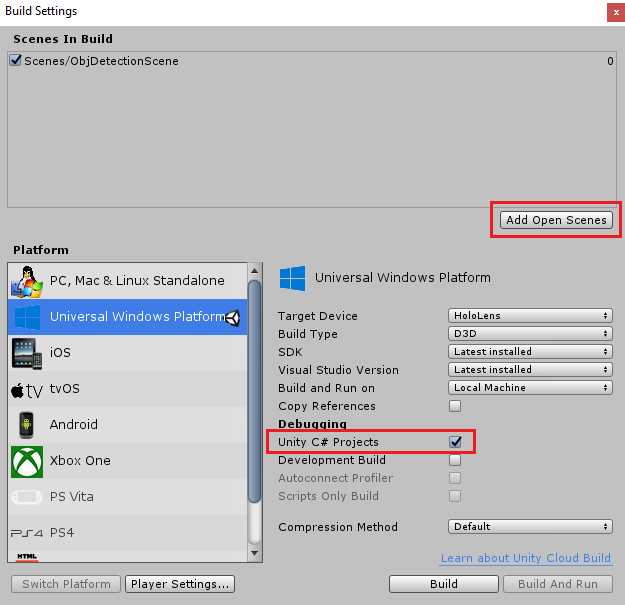Uncheck the Scenes/ObjDetectionScene checkbox
Viewport: 625px width, 605px height.
pyautogui.click(x=15, y=61)
